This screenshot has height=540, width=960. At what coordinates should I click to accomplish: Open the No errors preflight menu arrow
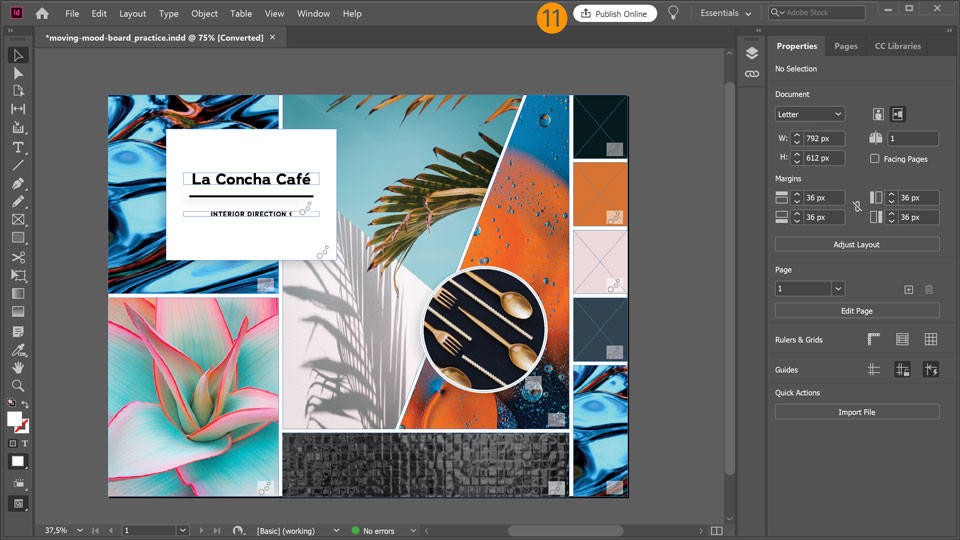413,531
